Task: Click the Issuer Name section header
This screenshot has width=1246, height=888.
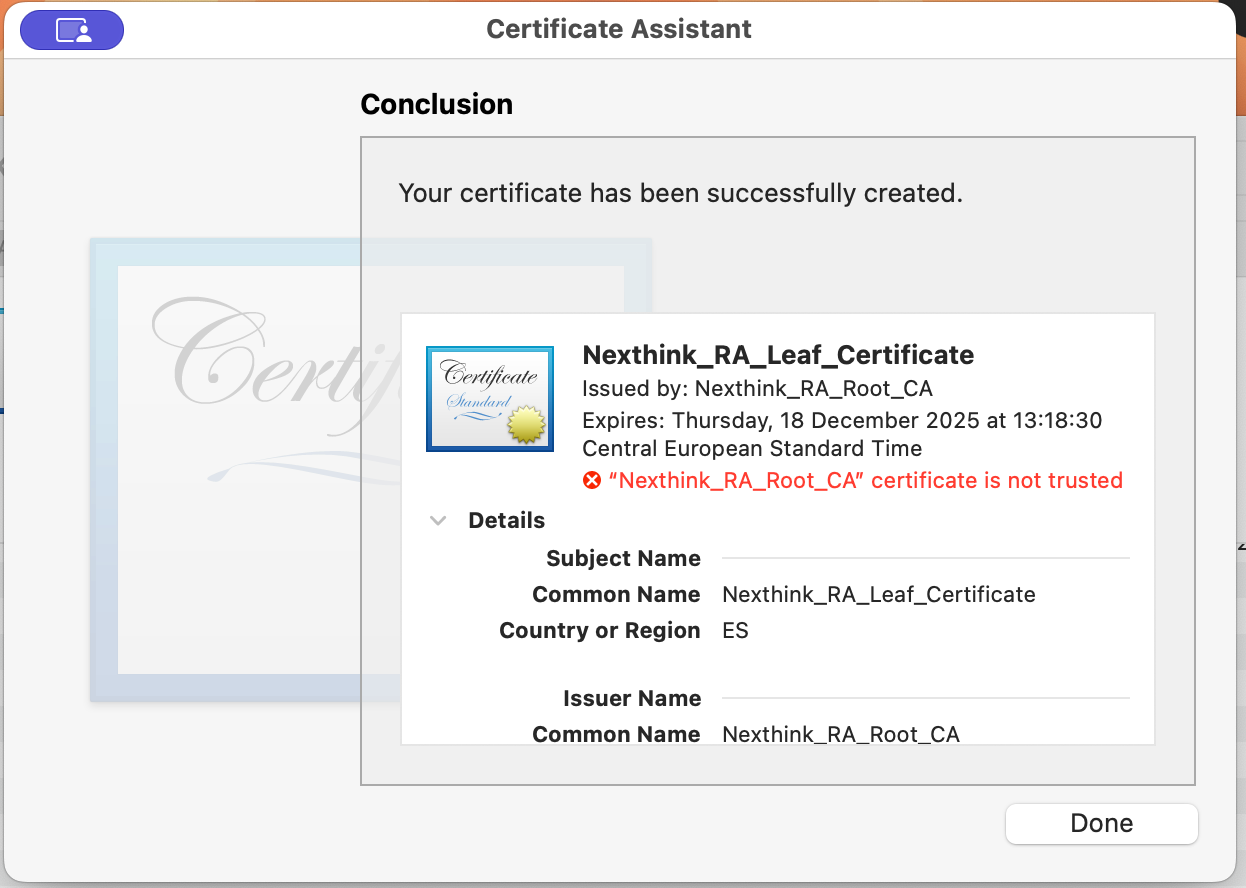Action: click(x=632, y=699)
